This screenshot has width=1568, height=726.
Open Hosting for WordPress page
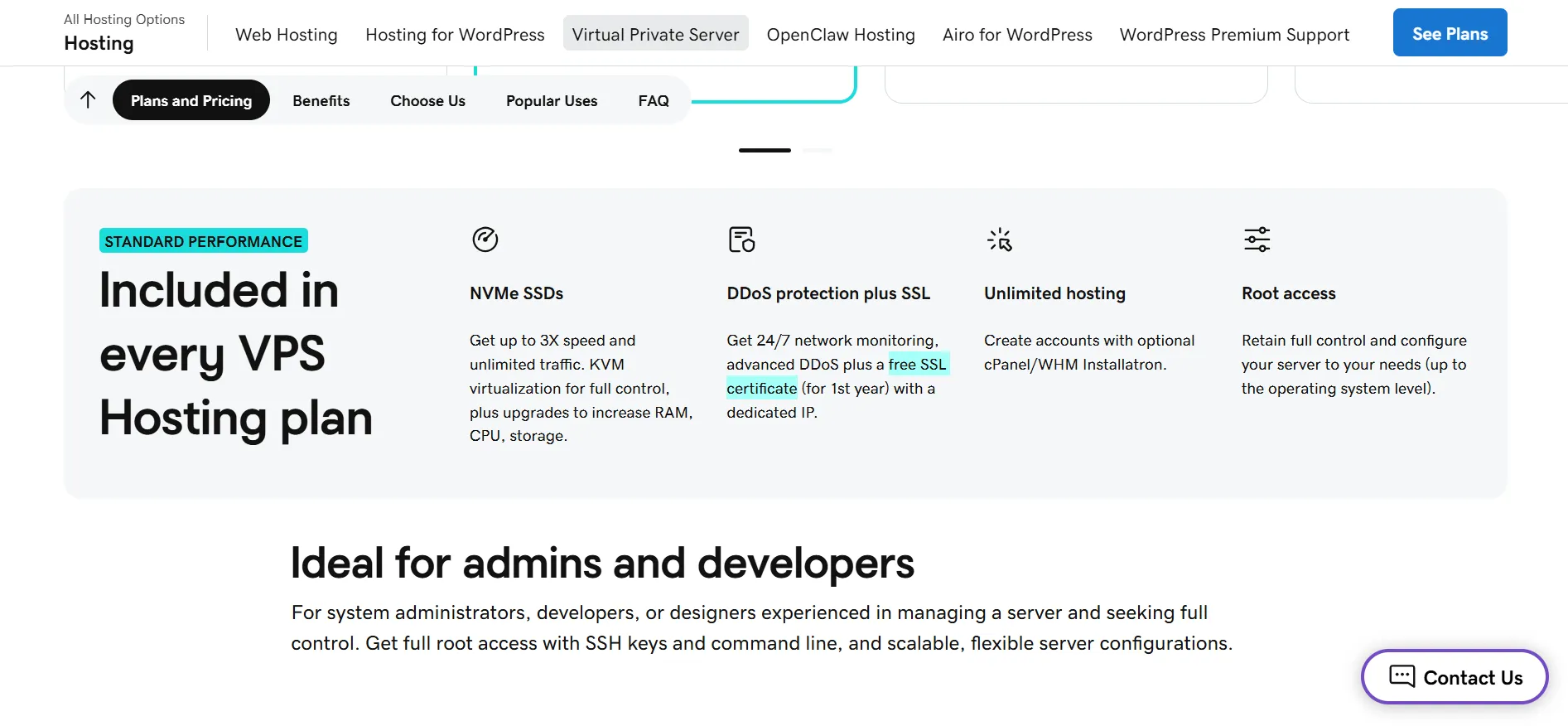point(455,35)
